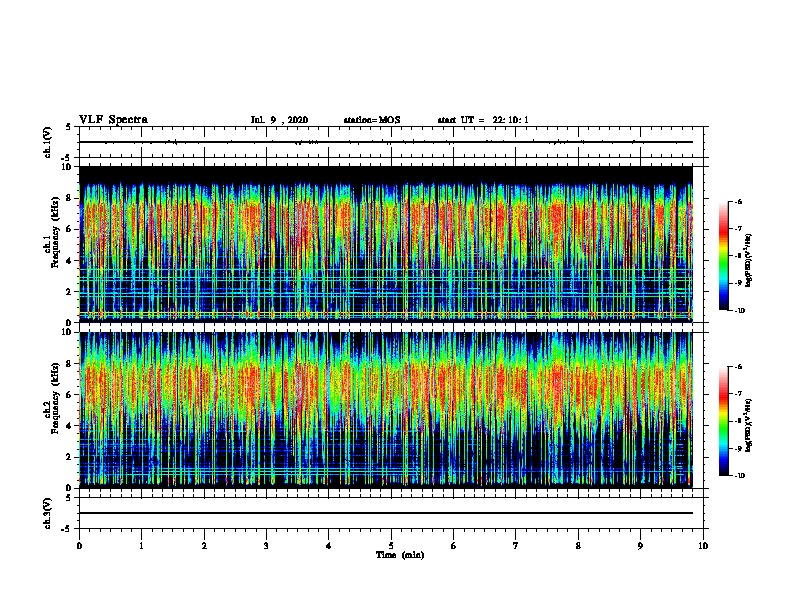
Task: Select the "start UT = 22:10:1" text
Action: click(483, 120)
